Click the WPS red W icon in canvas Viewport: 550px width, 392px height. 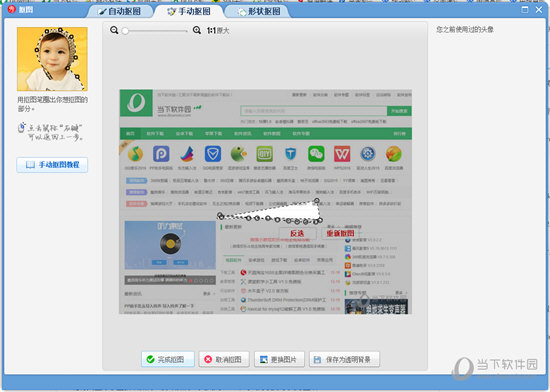[x=342, y=154]
